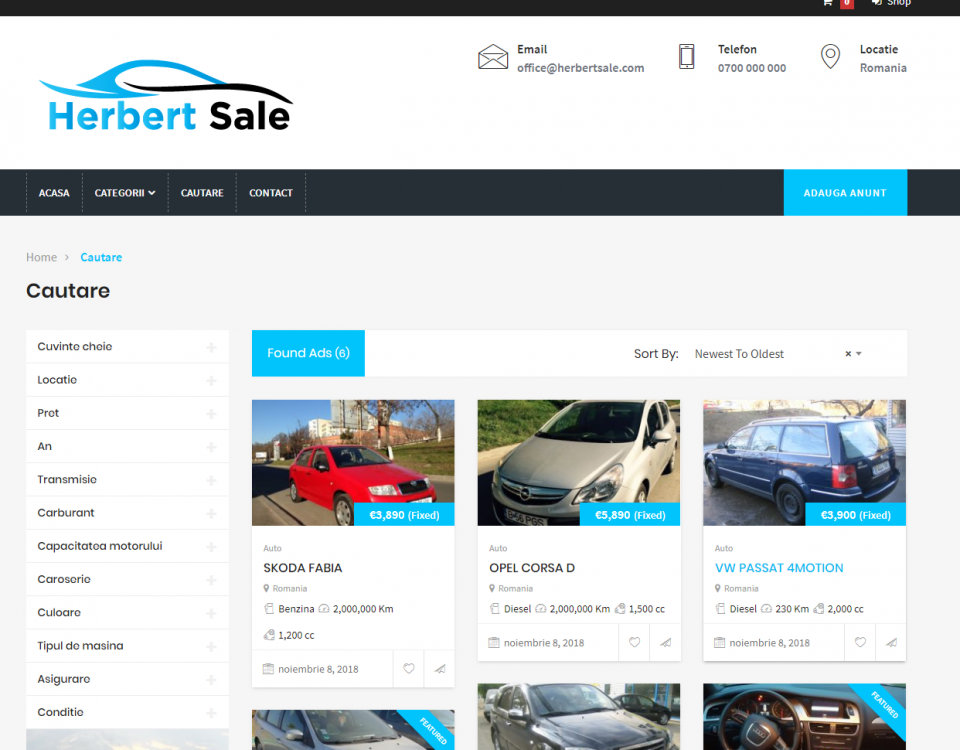Click calendar icon on Opel Corsa D card
960x750 pixels.
point(494,642)
